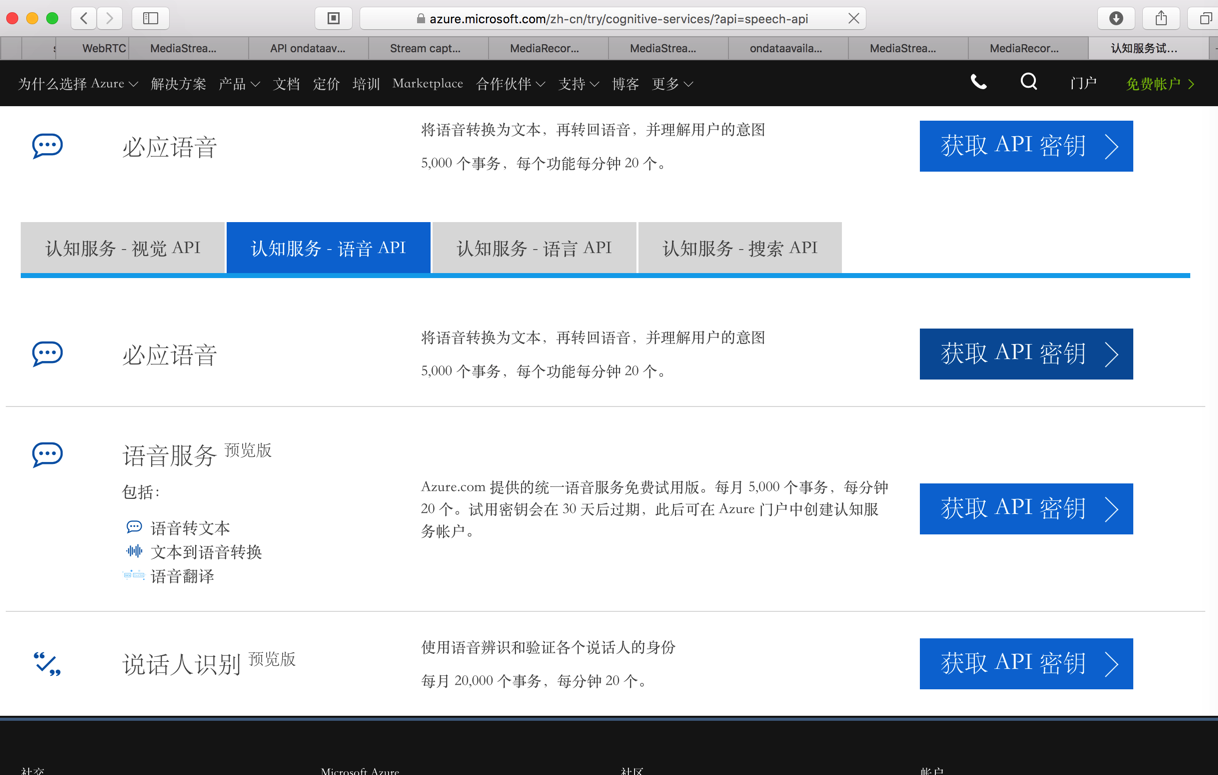The width and height of the screenshot is (1218, 775).
Task: Click 获取 API 密钥 for 语音服务
Action: pyautogui.click(x=1026, y=509)
